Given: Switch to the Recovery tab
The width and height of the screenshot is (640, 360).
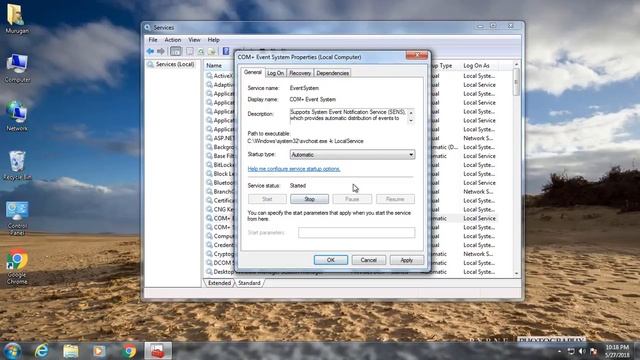Looking at the screenshot, I should pos(300,73).
